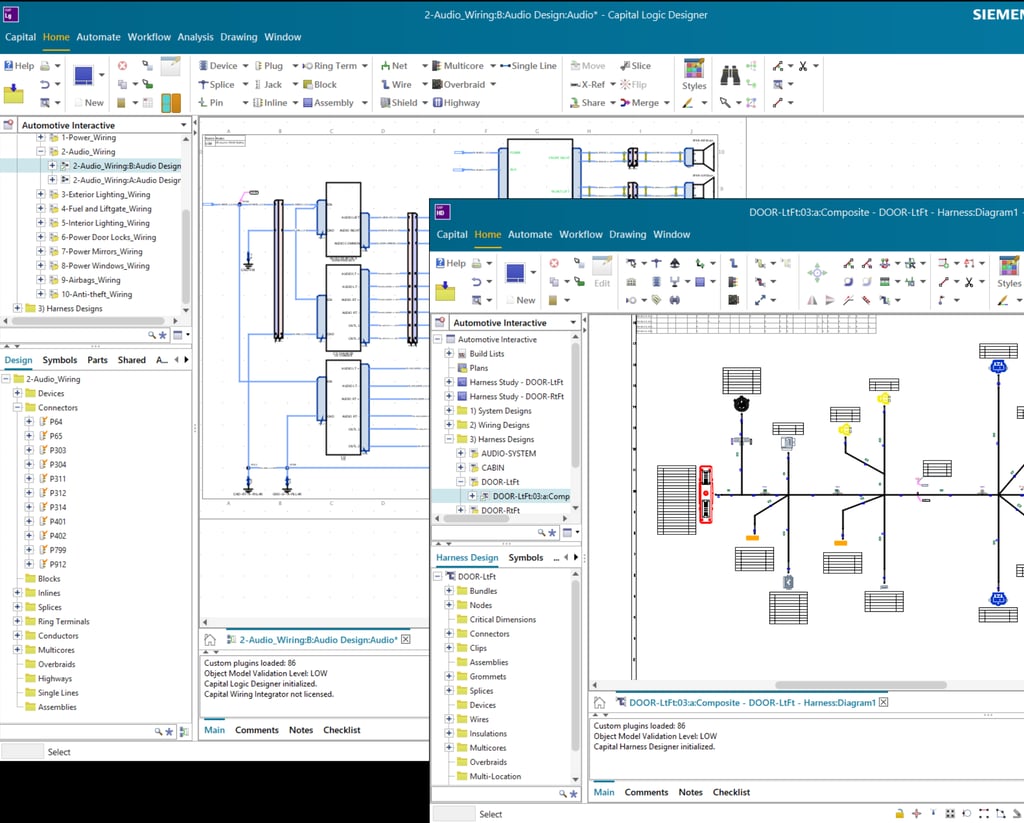
Task: Choose the Shield tool
Action: [402, 102]
